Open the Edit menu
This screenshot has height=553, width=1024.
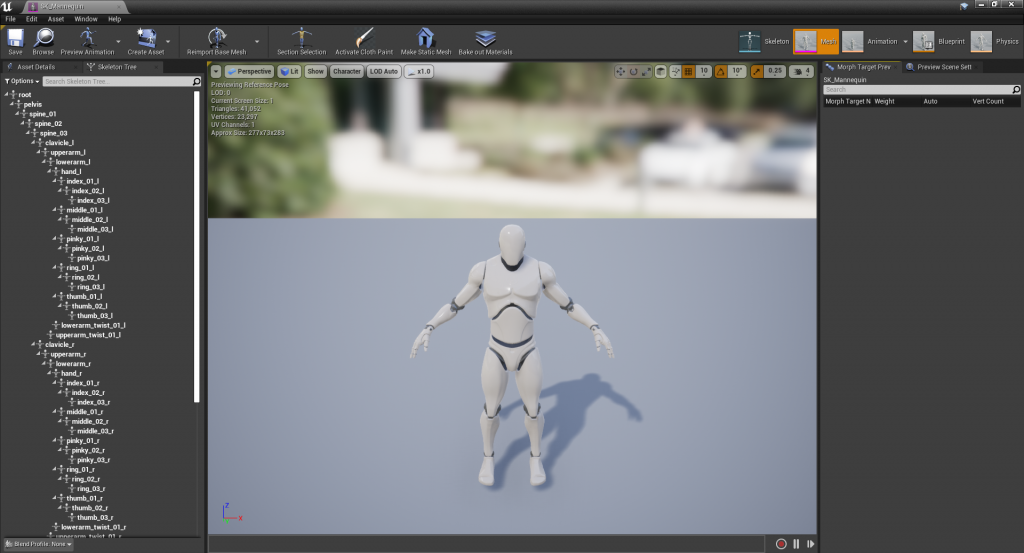pyautogui.click(x=31, y=19)
